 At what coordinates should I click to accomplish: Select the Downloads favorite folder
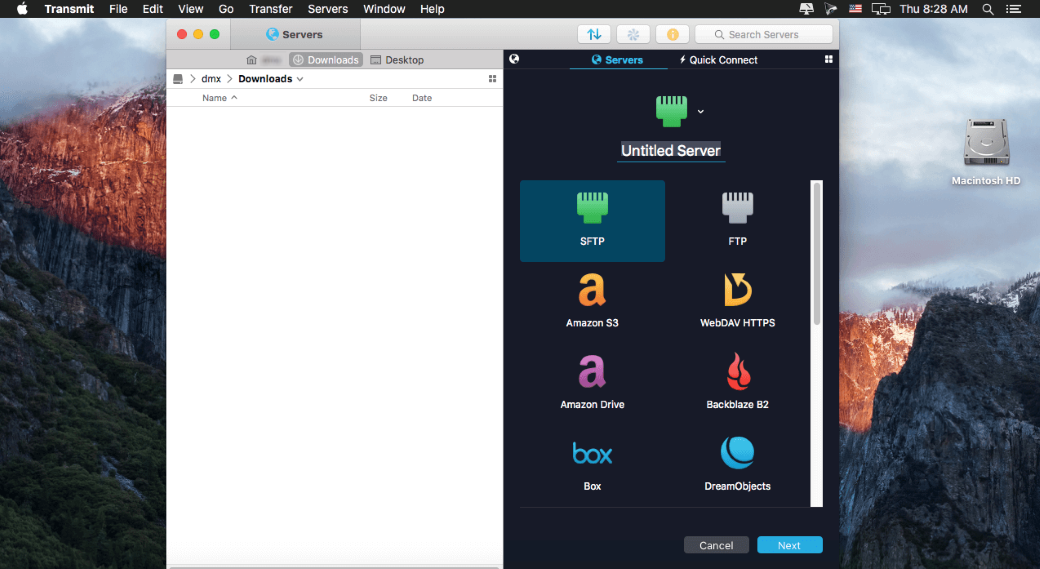point(326,60)
